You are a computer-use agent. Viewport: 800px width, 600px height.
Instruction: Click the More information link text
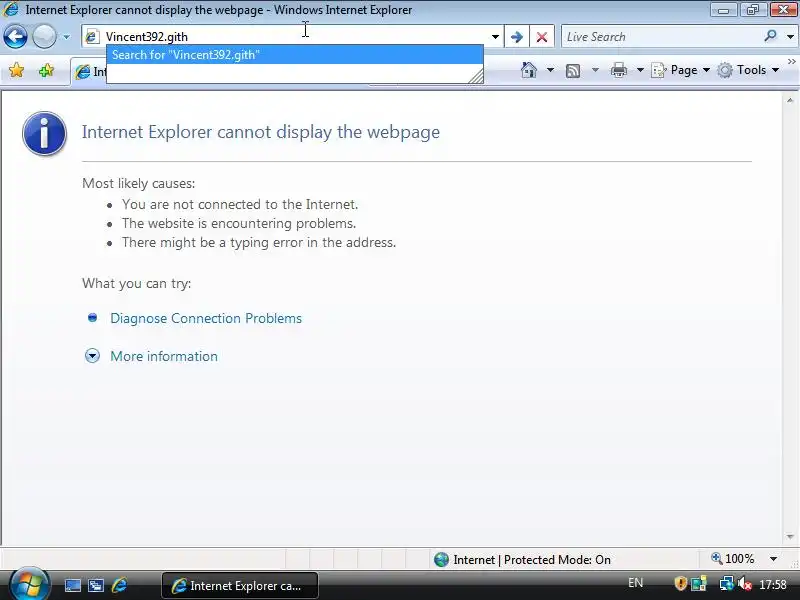click(164, 356)
